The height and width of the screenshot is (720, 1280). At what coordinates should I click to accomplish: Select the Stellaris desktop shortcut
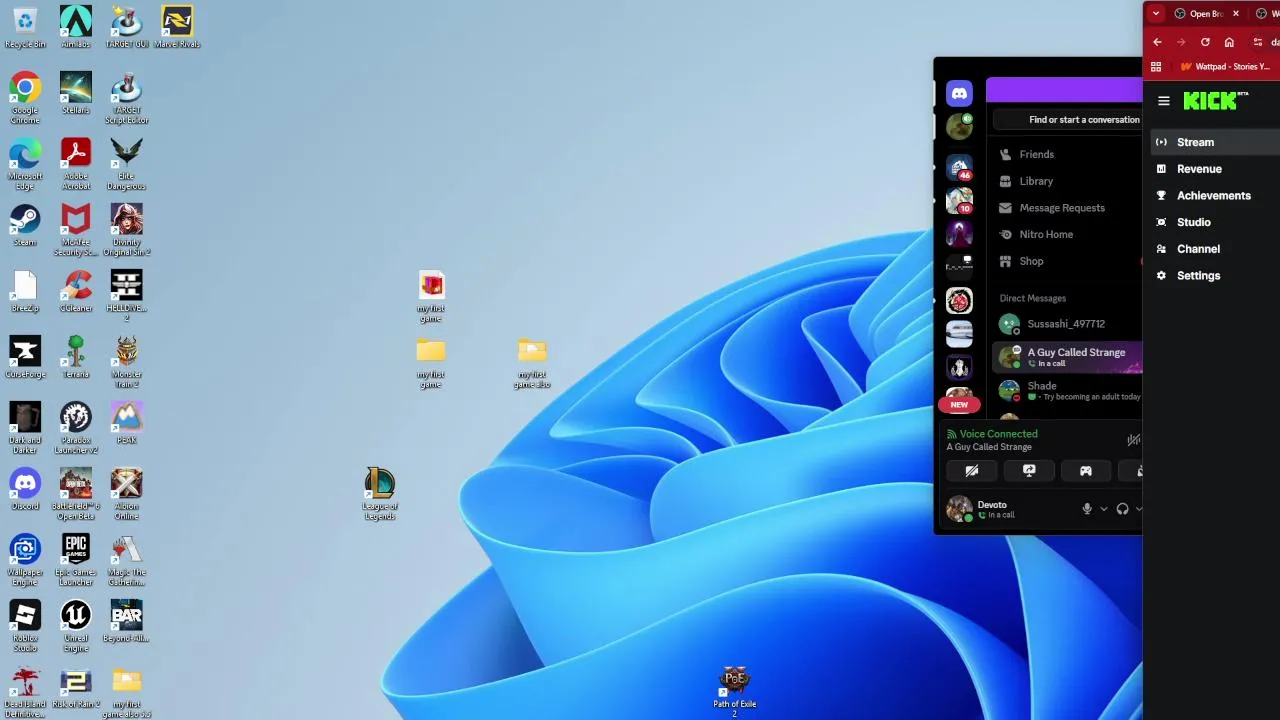(x=76, y=93)
